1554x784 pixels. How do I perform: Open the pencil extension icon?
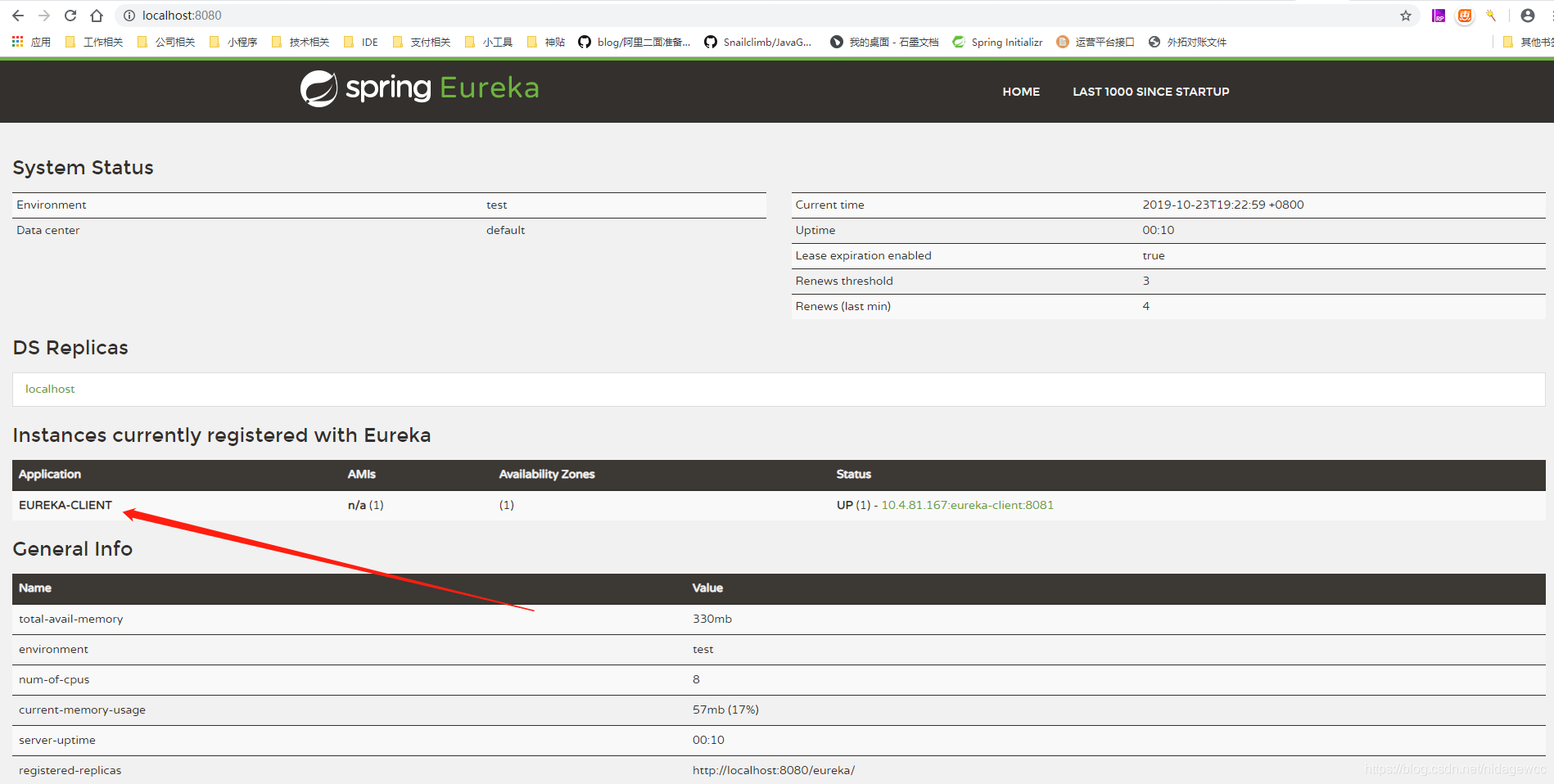coord(1491,16)
